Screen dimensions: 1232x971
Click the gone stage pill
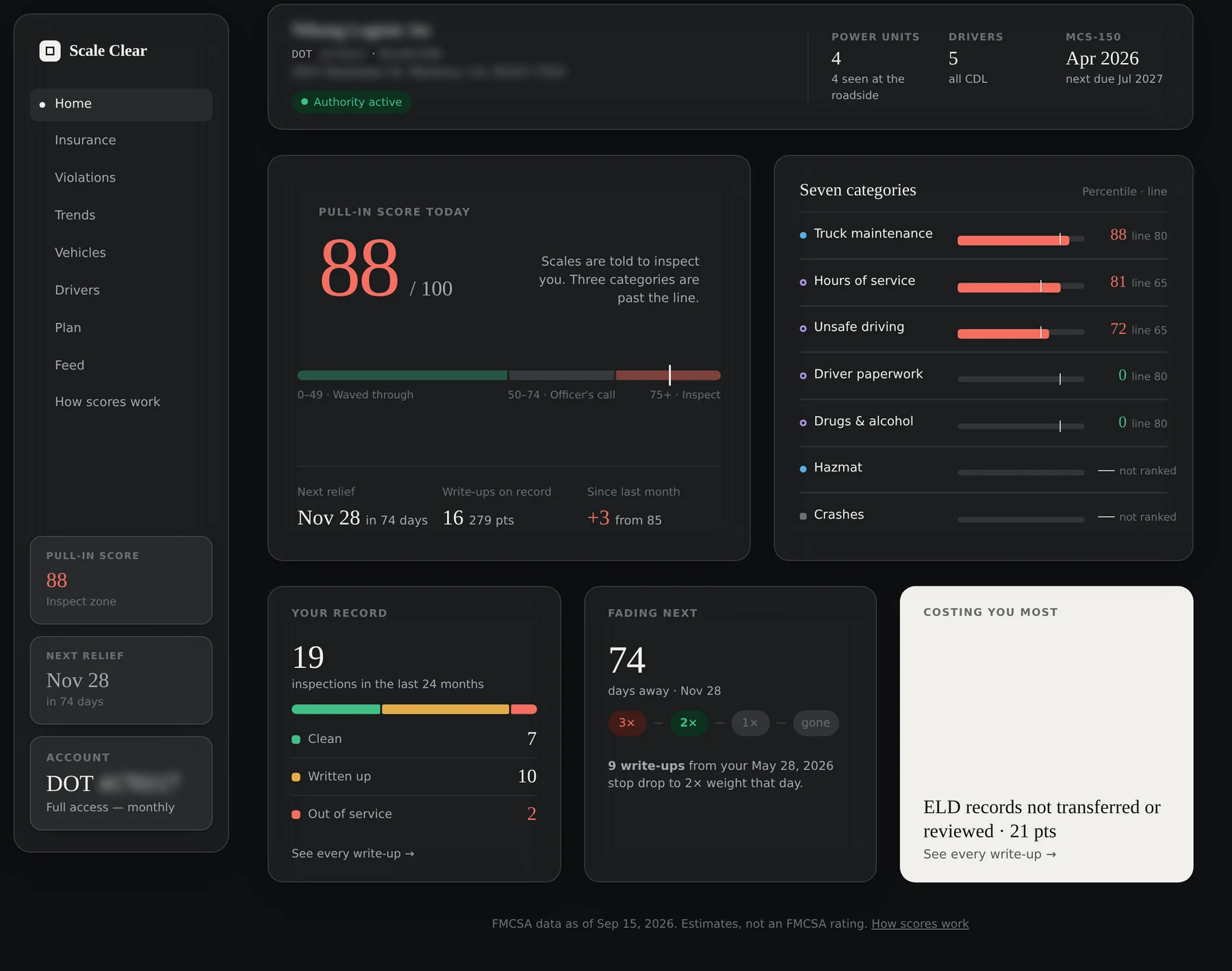[816, 723]
